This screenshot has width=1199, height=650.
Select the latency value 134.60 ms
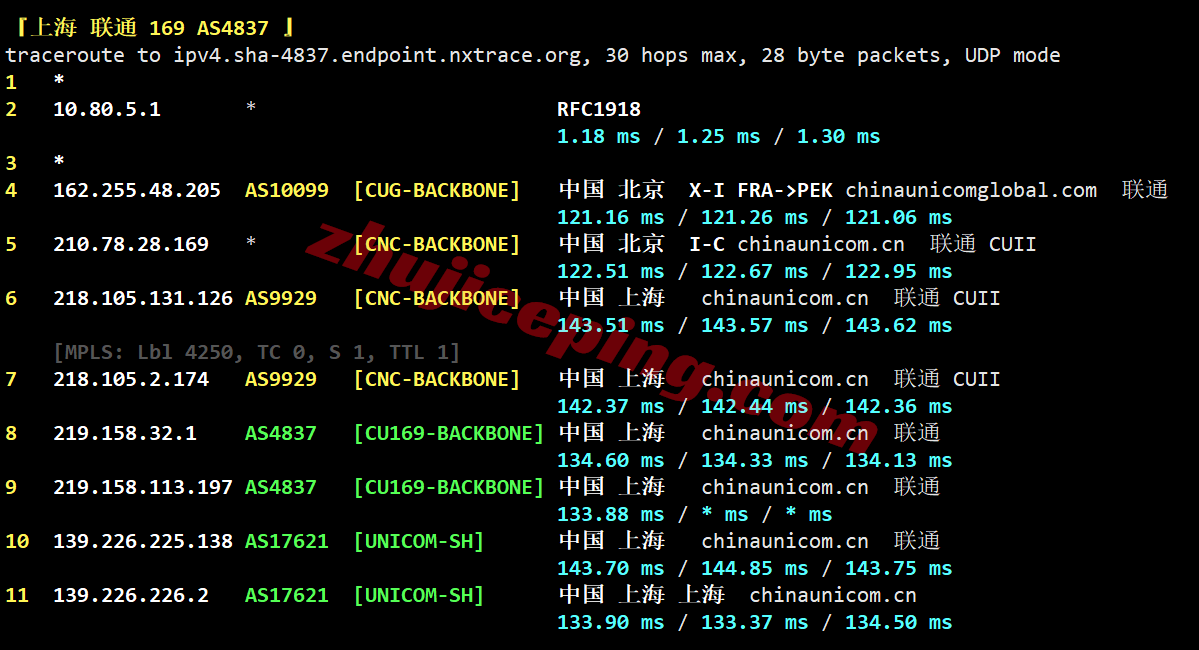[x=610, y=461]
